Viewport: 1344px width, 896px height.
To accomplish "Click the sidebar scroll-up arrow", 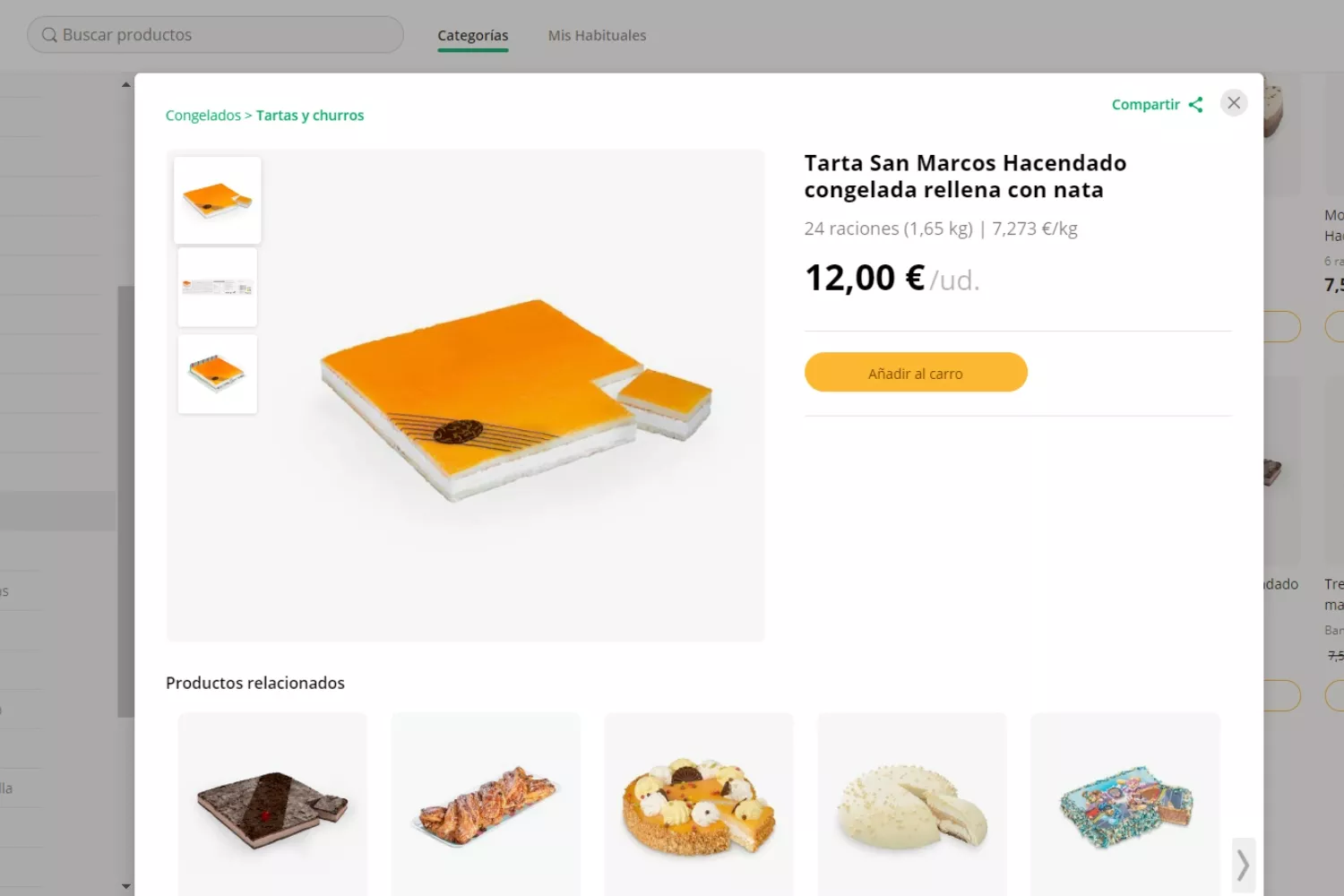I will click(x=125, y=84).
